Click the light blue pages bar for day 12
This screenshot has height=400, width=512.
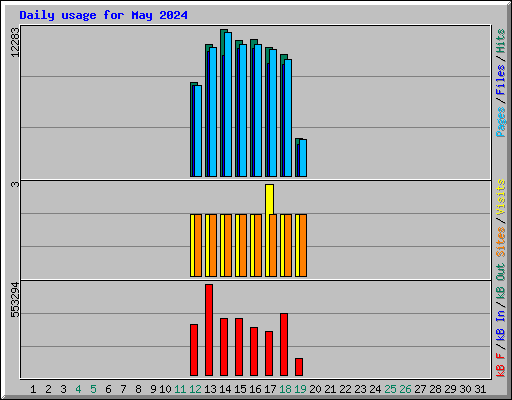(x=198, y=131)
